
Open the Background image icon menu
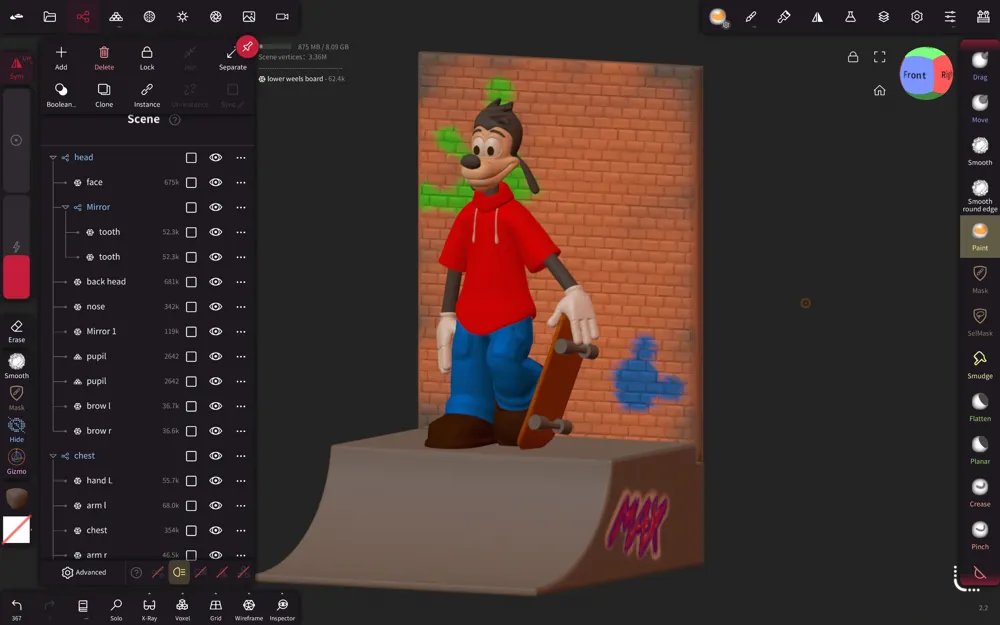coord(249,17)
